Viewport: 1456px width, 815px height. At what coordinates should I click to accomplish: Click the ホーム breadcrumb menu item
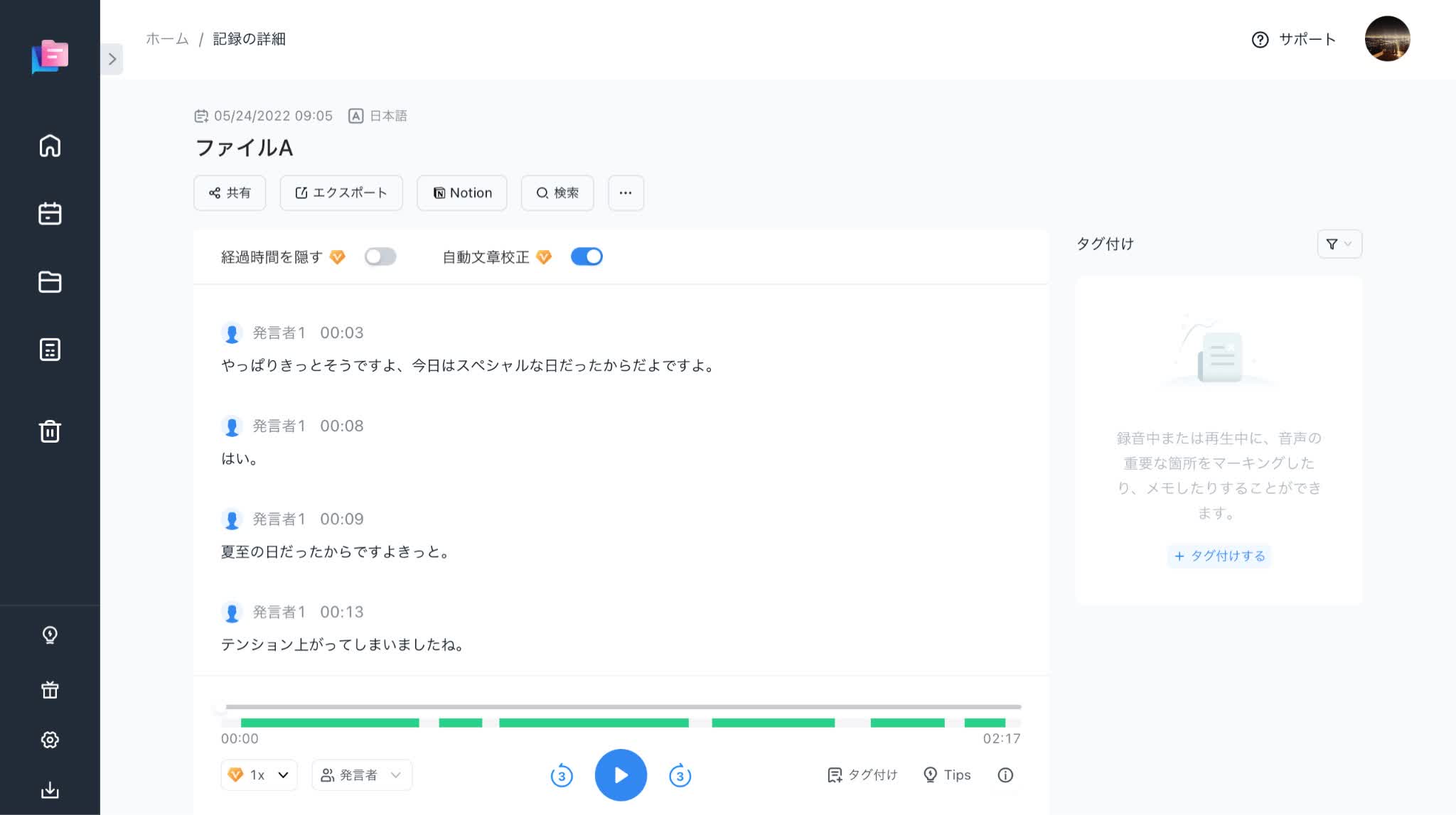pyautogui.click(x=168, y=38)
